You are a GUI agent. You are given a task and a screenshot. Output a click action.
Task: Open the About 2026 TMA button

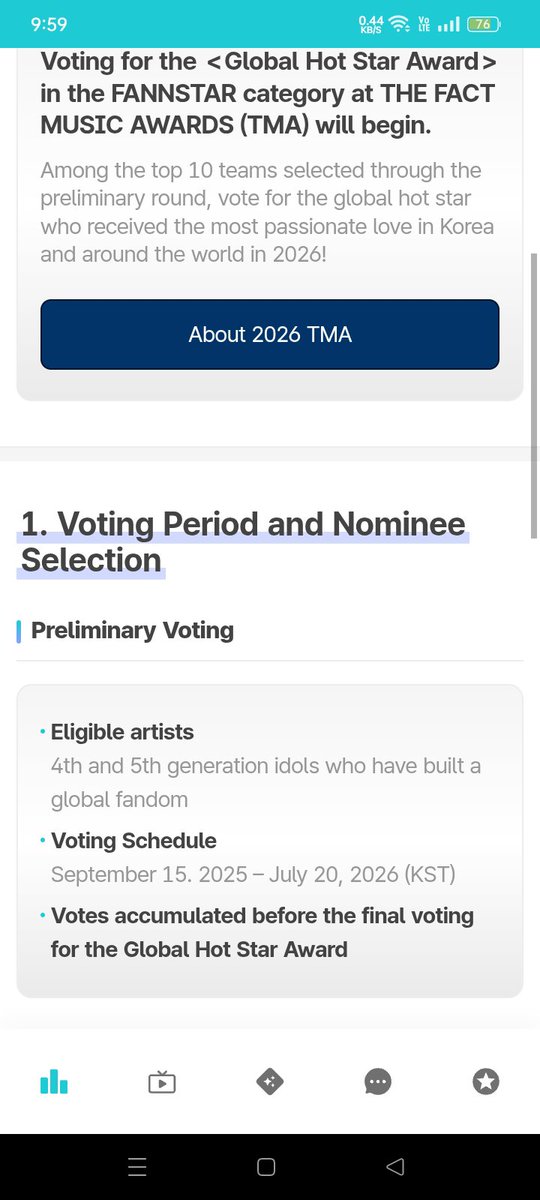[x=270, y=335]
